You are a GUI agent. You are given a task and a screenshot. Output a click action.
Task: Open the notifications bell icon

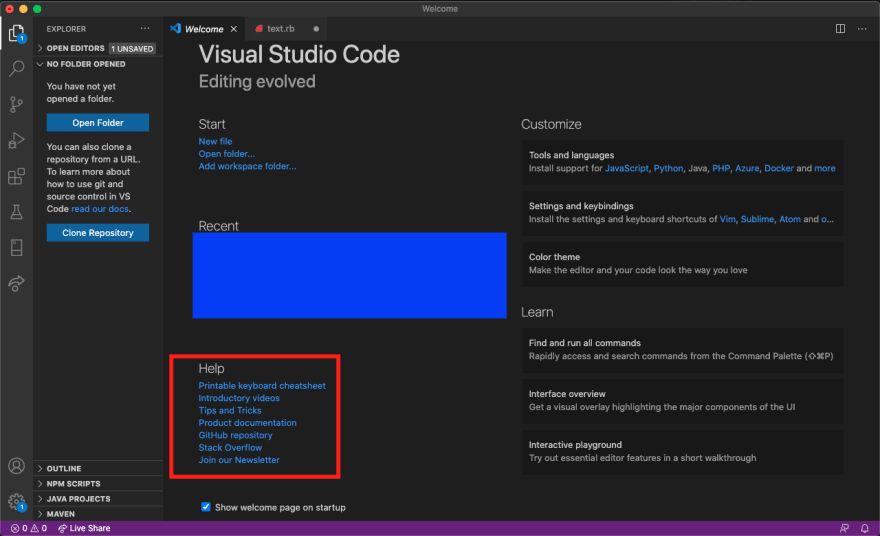click(x=865, y=528)
